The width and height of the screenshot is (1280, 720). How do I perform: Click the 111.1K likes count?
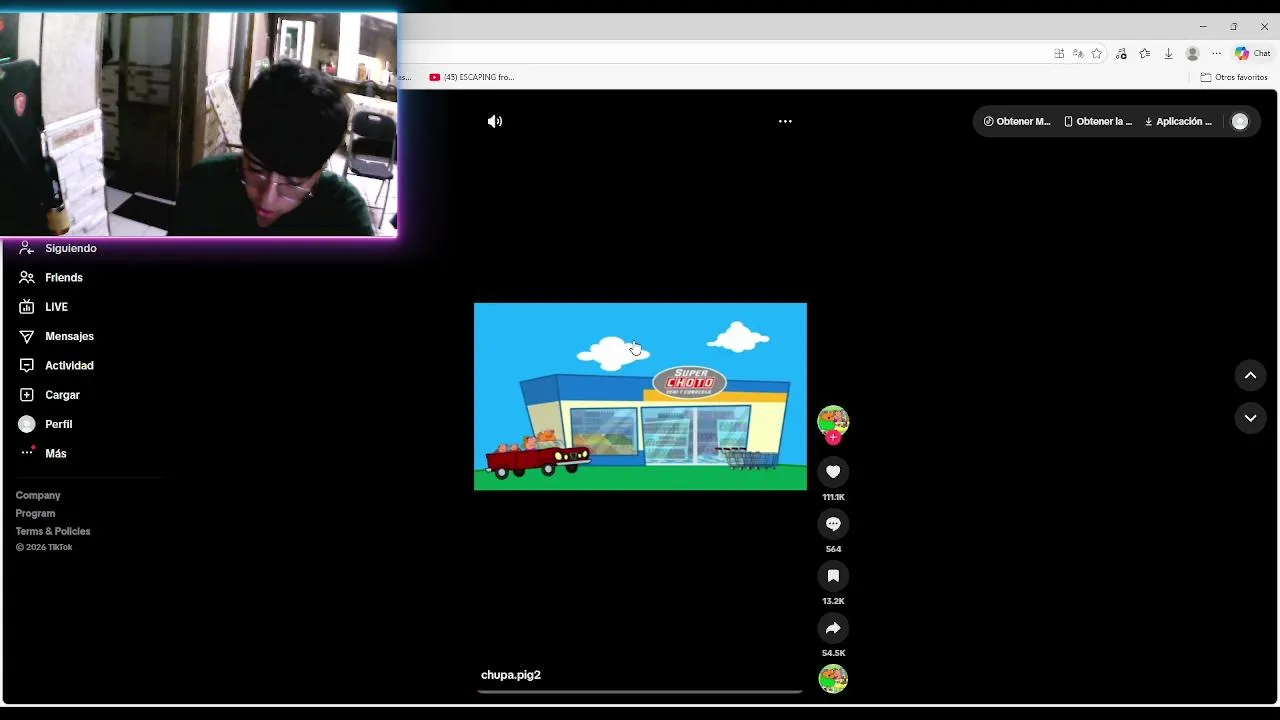click(x=833, y=497)
